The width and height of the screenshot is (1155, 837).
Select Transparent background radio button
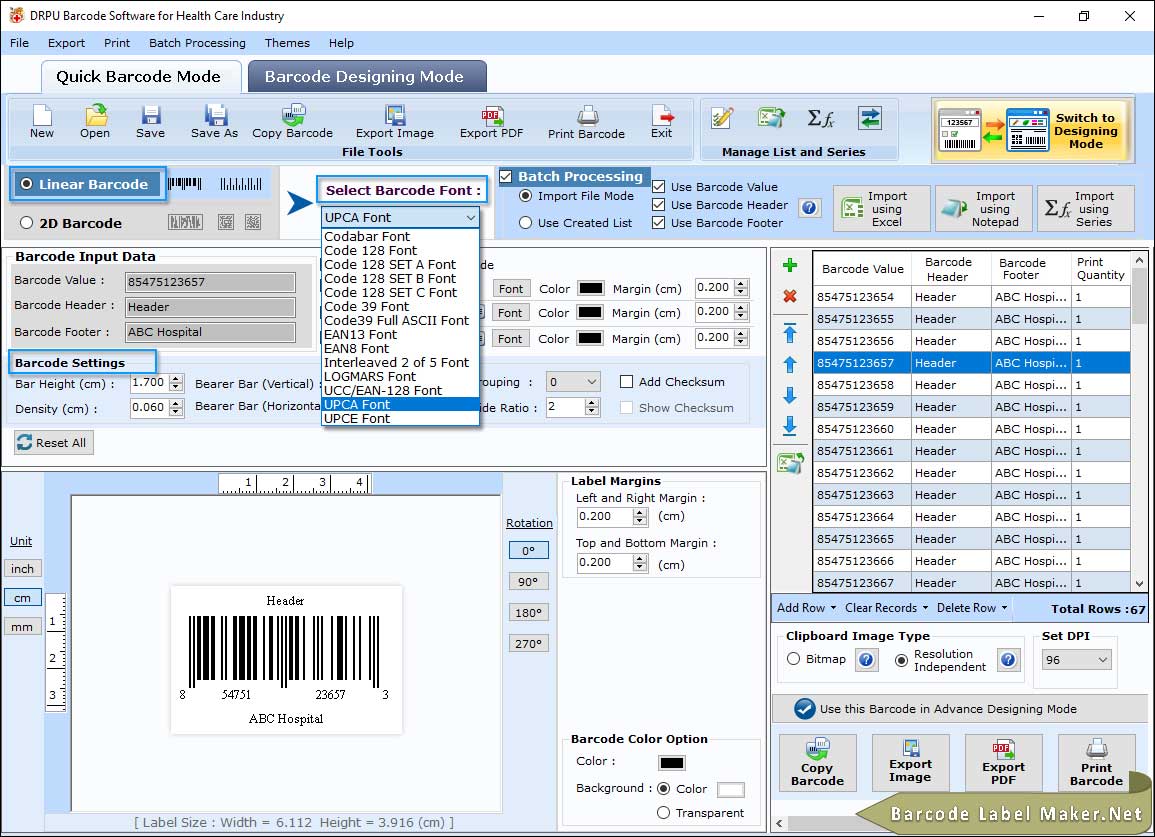(x=663, y=813)
